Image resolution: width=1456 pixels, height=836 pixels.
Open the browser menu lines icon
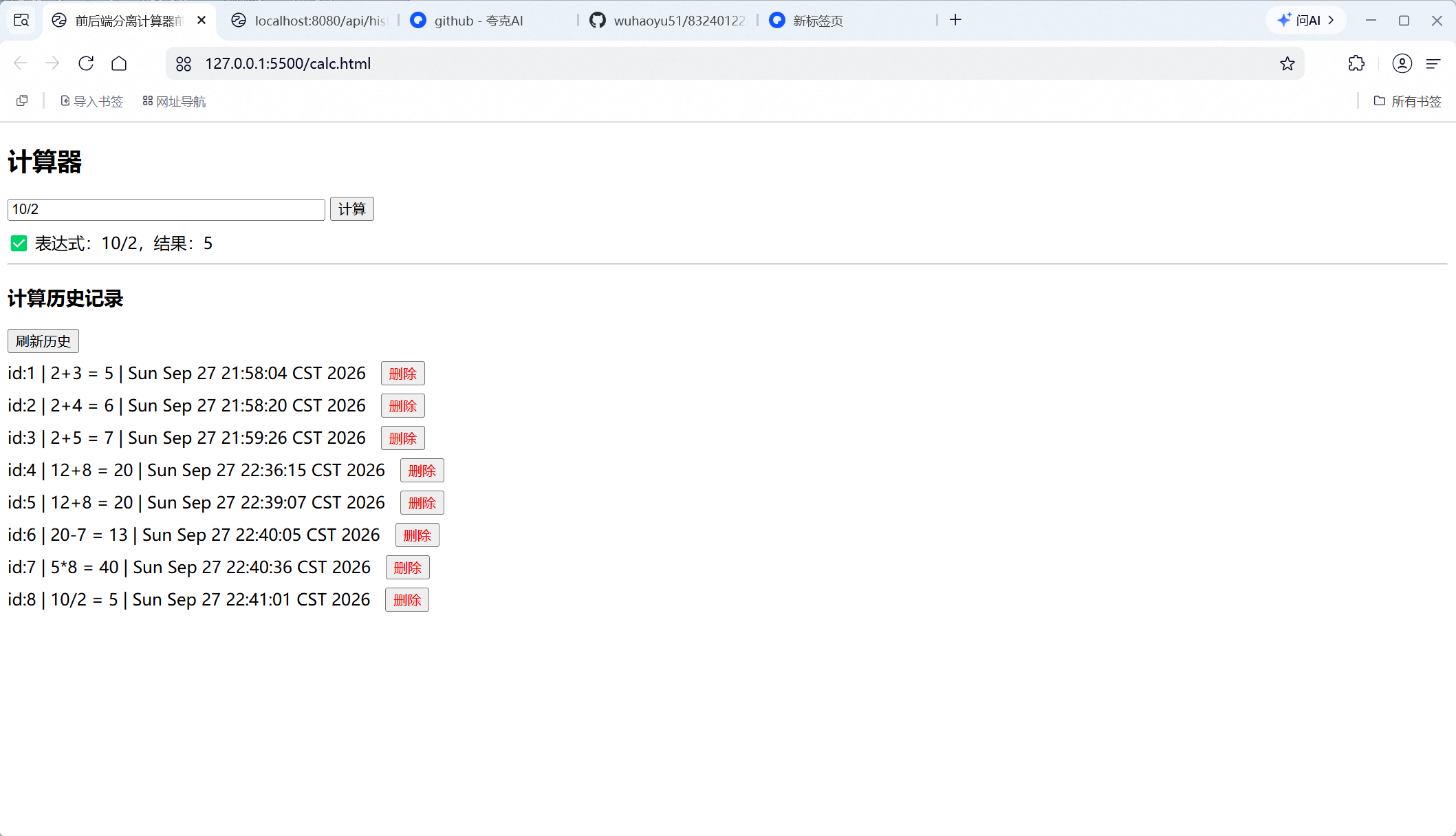1433,63
